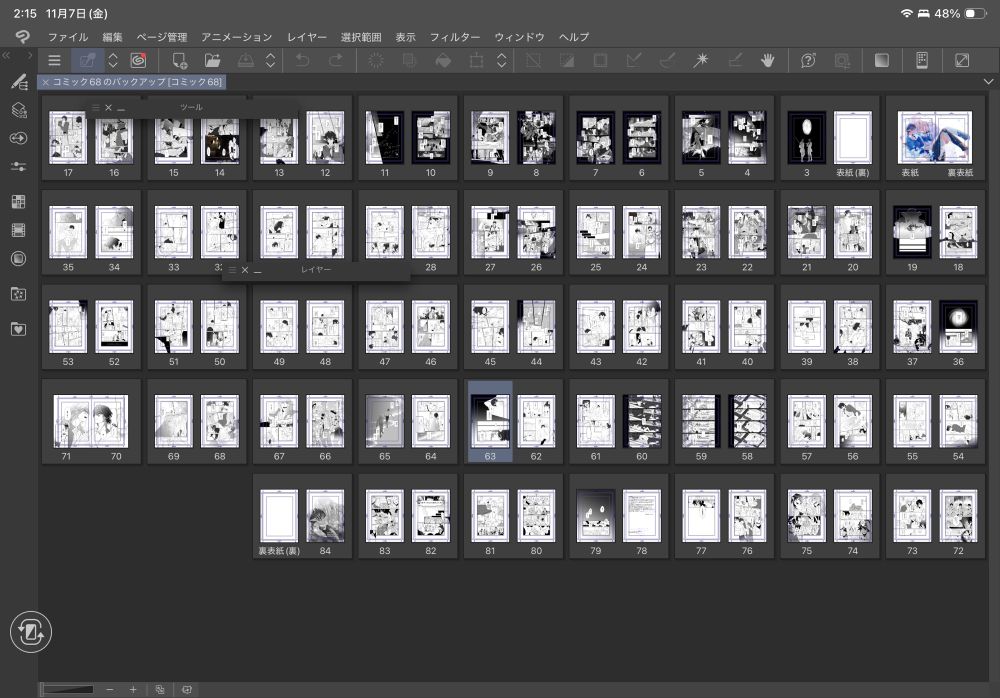Open the ページ管理 menu

(x=162, y=37)
